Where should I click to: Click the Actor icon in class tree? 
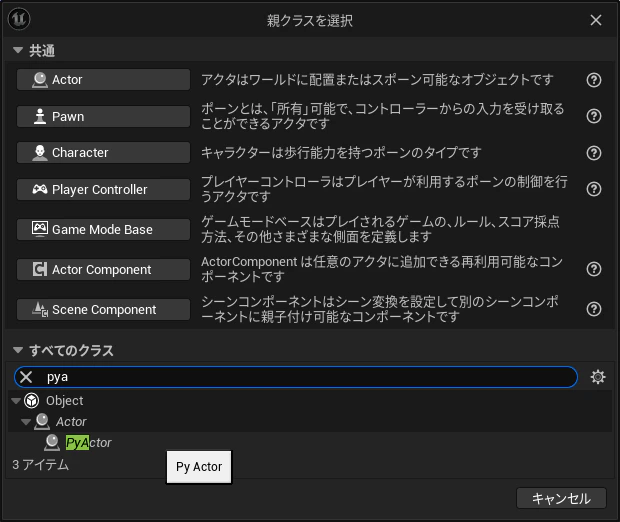[x=42, y=422]
